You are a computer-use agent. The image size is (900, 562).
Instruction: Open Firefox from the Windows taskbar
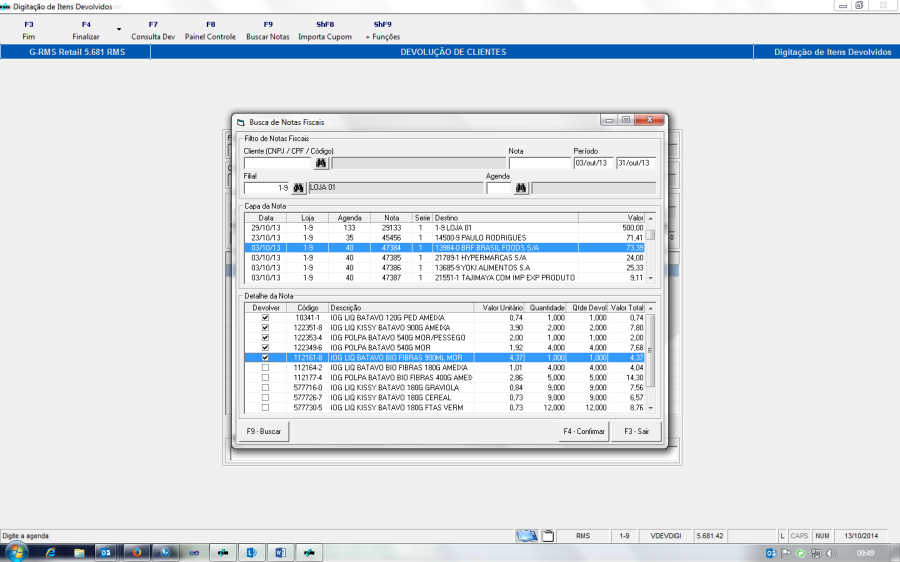click(x=137, y=551)
